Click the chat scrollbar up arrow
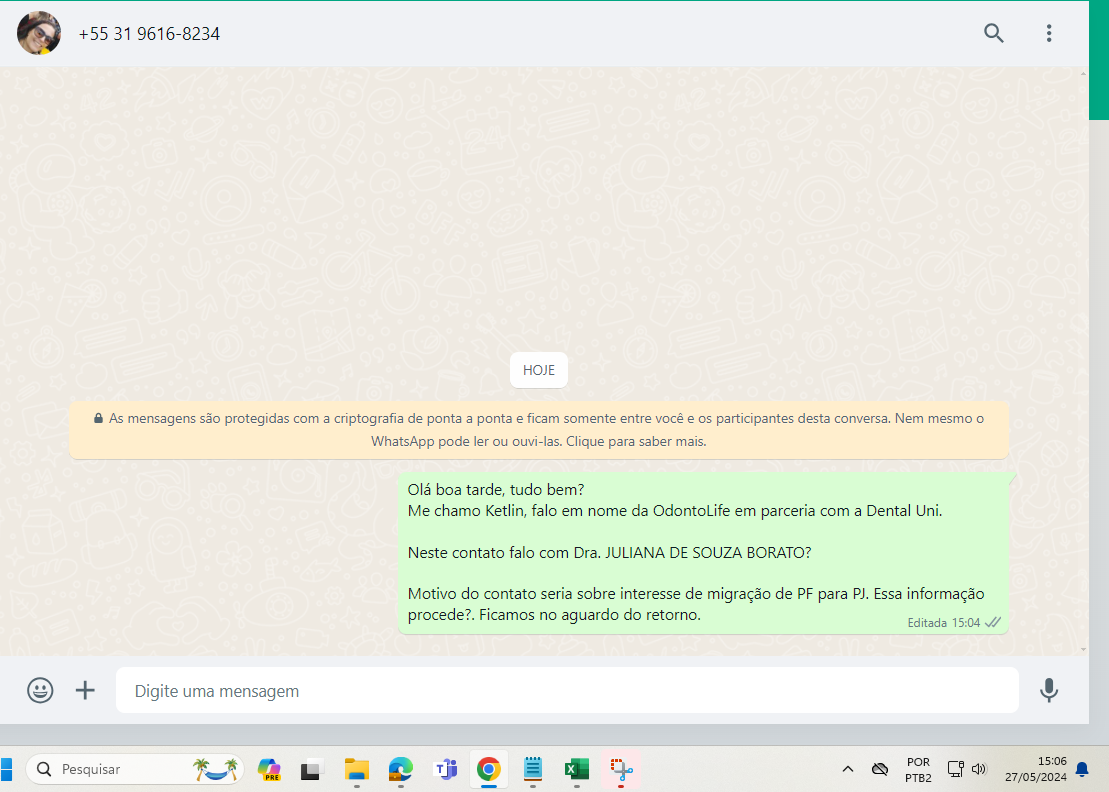 (1084, 73)
